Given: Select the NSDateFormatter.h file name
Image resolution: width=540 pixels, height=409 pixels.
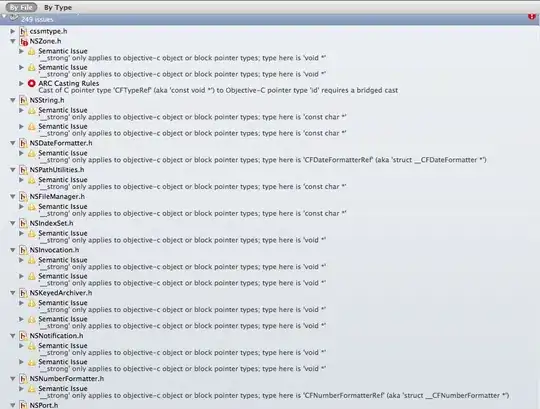Looking at the screenshot, I should pos(61,143).
